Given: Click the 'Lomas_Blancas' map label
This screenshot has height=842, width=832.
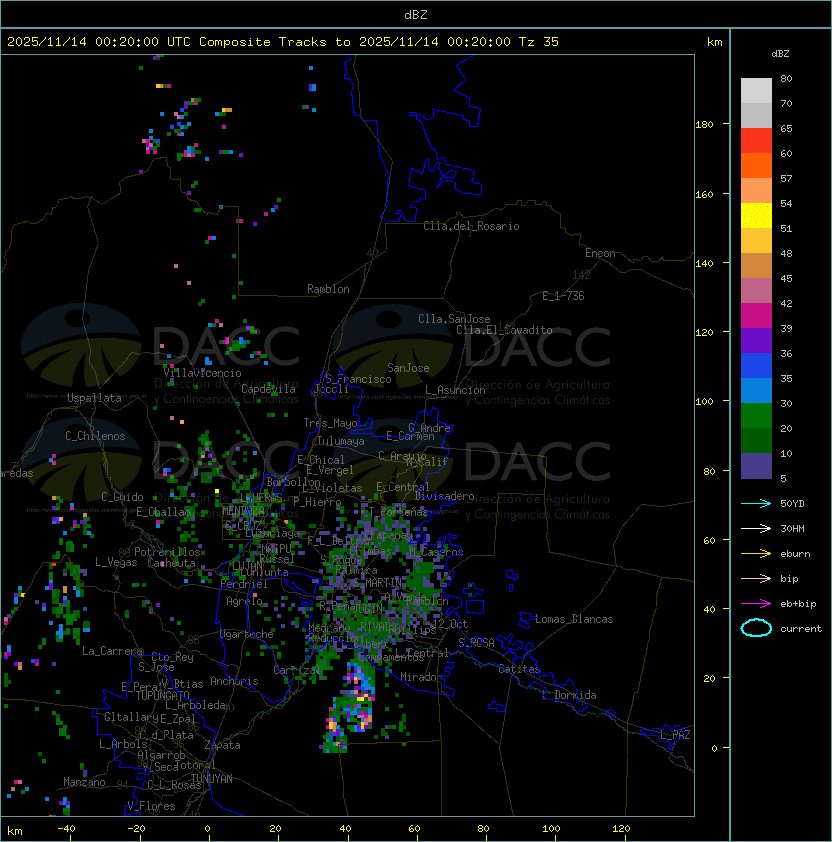Looking at the screenshot, I should click(x=574, y=619).
